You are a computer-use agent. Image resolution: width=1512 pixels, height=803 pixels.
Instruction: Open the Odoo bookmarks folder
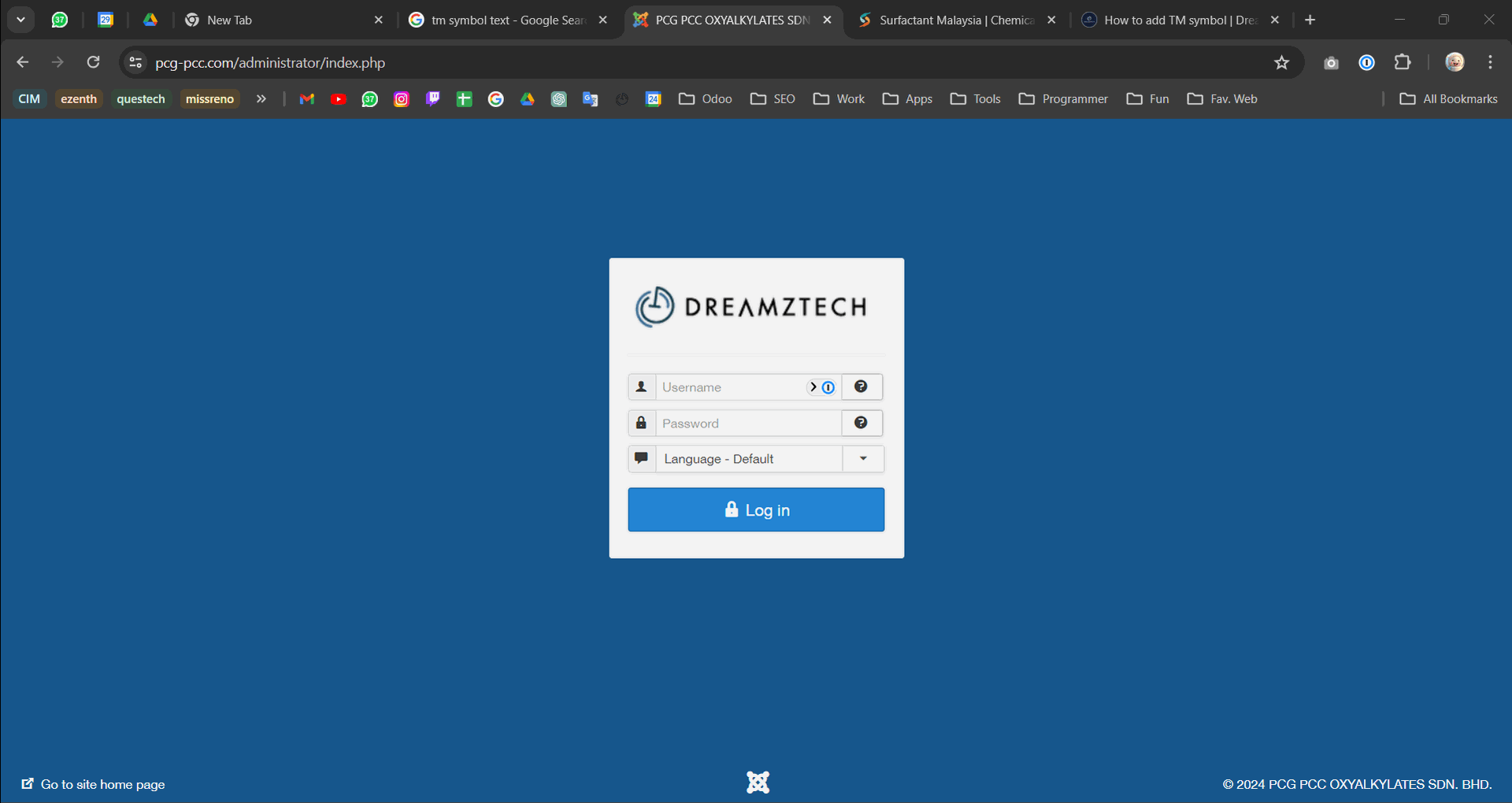[x=706, y=98]
